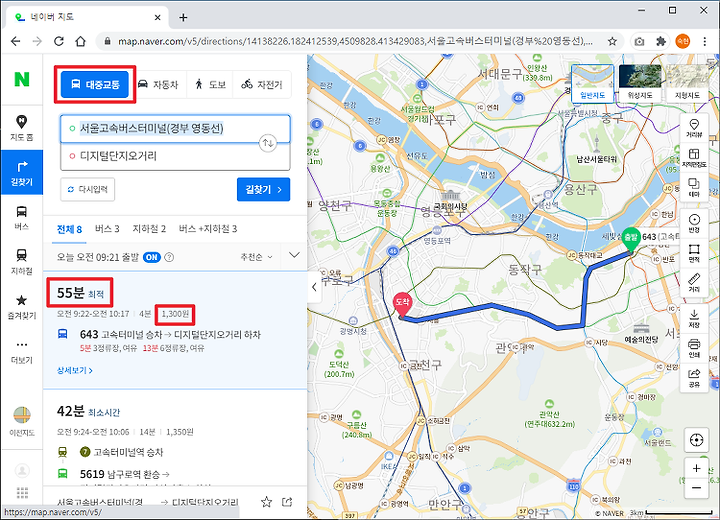Open the browser extensions puzzle icon
The width and height of the screenshot is (720, 520).
pyautogui.click(x=661, y=41)
